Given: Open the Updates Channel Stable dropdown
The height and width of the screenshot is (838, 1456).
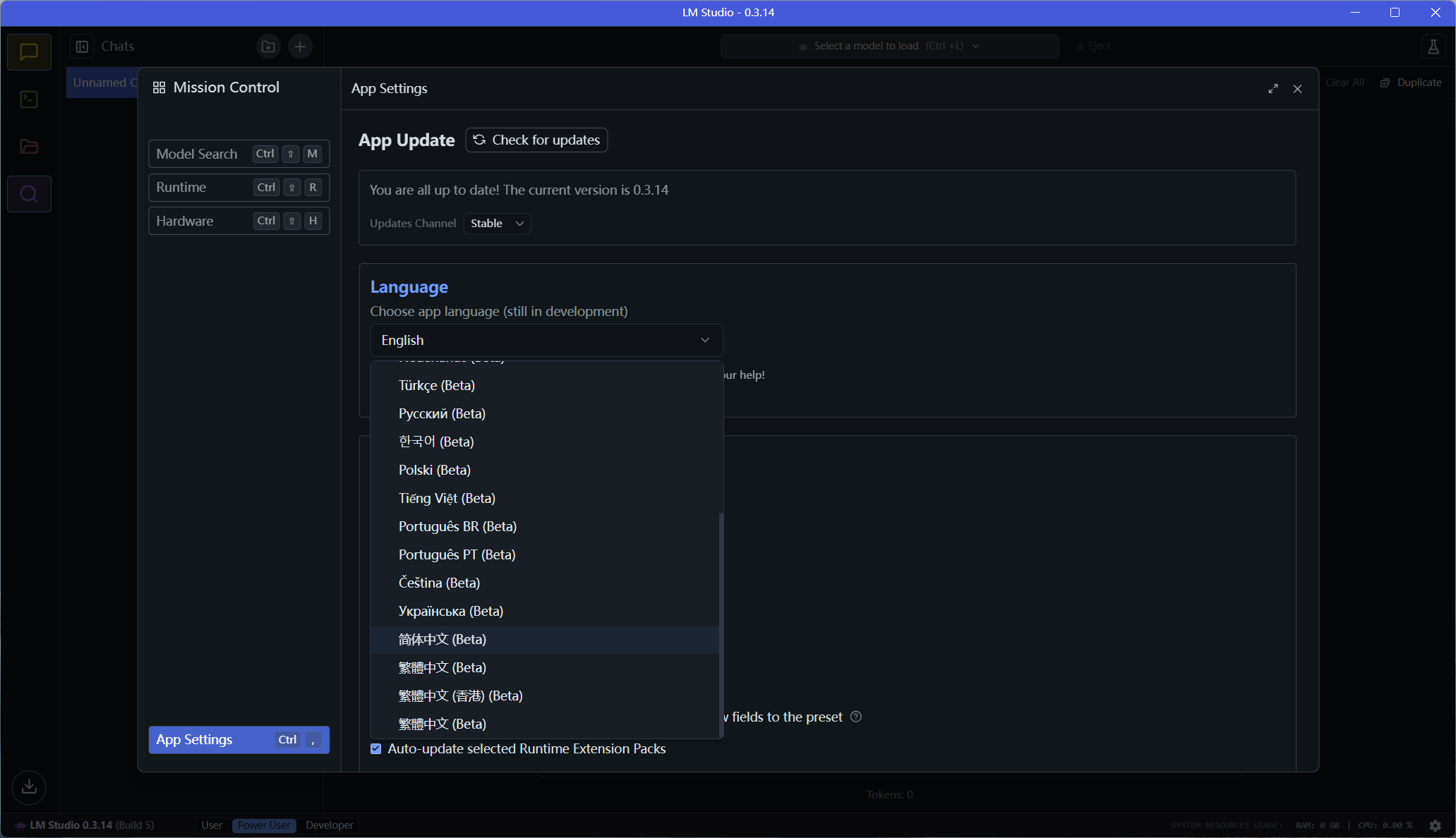Looking at the screenshot, I should 497,224.
